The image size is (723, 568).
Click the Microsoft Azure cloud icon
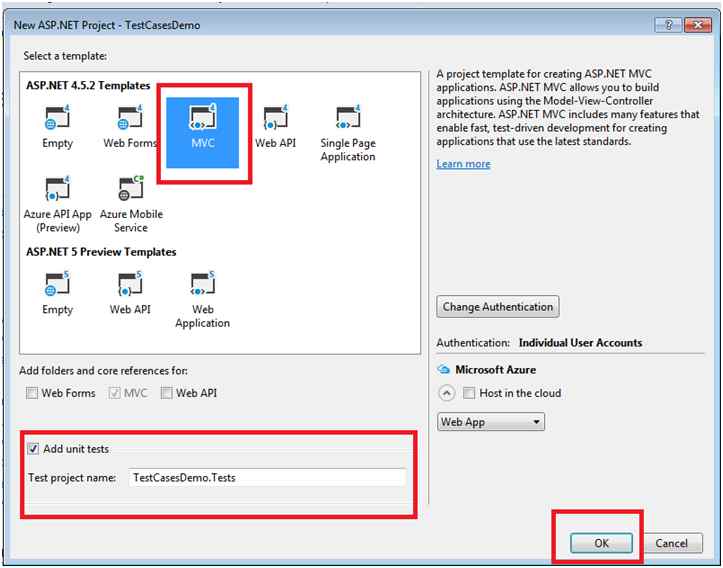click(x=444, y=369)
